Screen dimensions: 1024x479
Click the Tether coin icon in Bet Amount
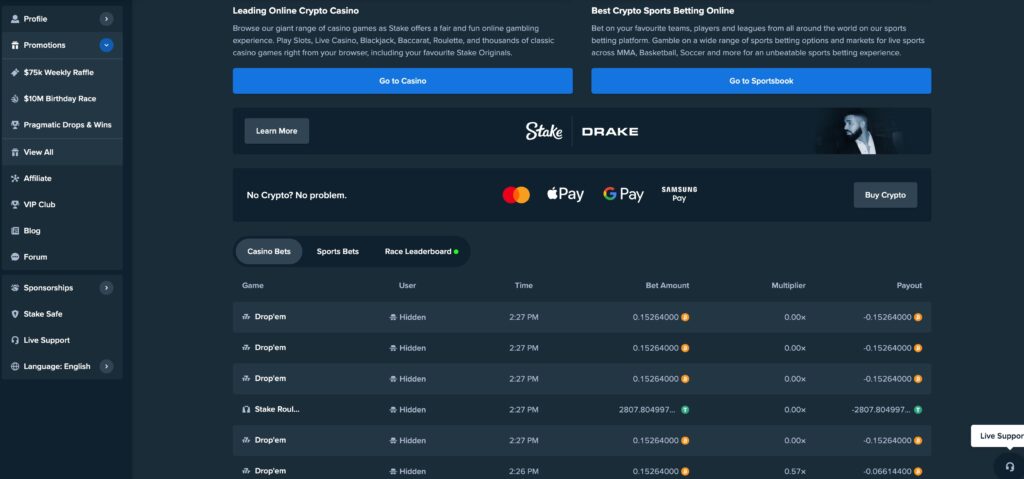685,410
